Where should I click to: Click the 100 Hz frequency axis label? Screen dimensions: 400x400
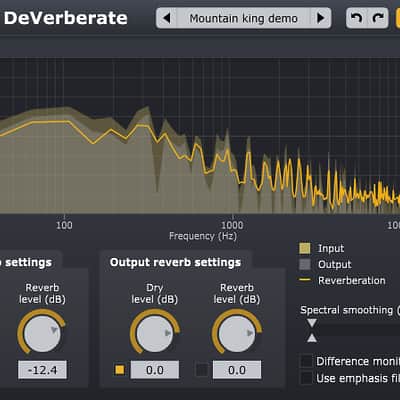(x=64, y=225)
